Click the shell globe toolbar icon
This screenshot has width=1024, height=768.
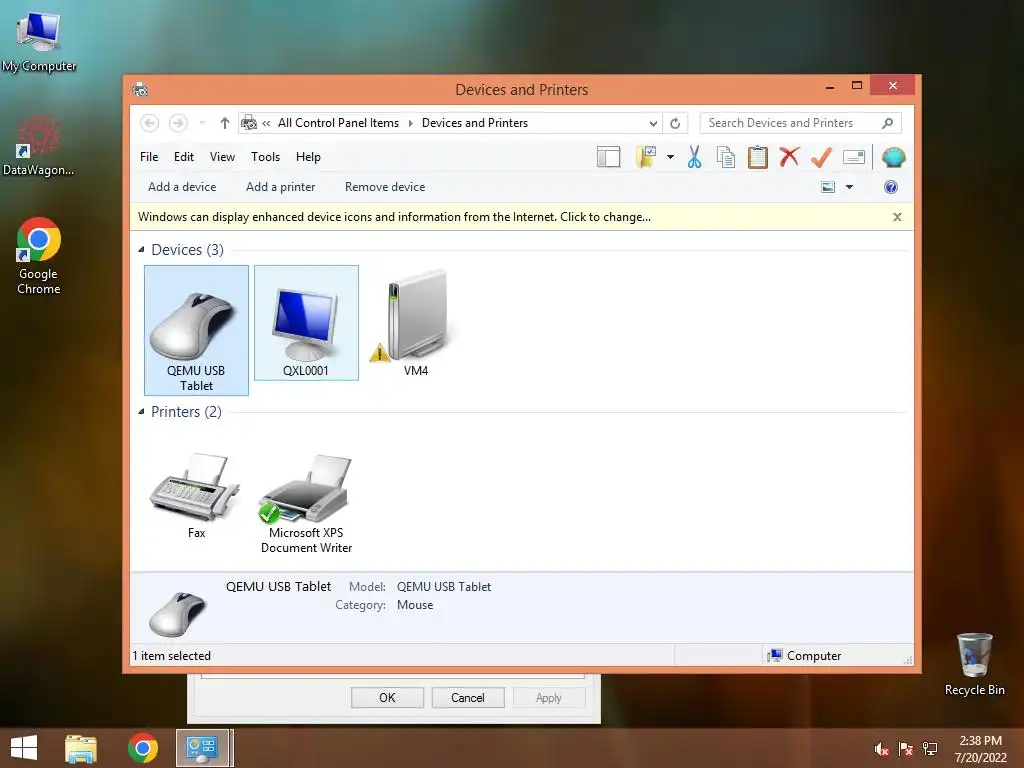point(893,157)
